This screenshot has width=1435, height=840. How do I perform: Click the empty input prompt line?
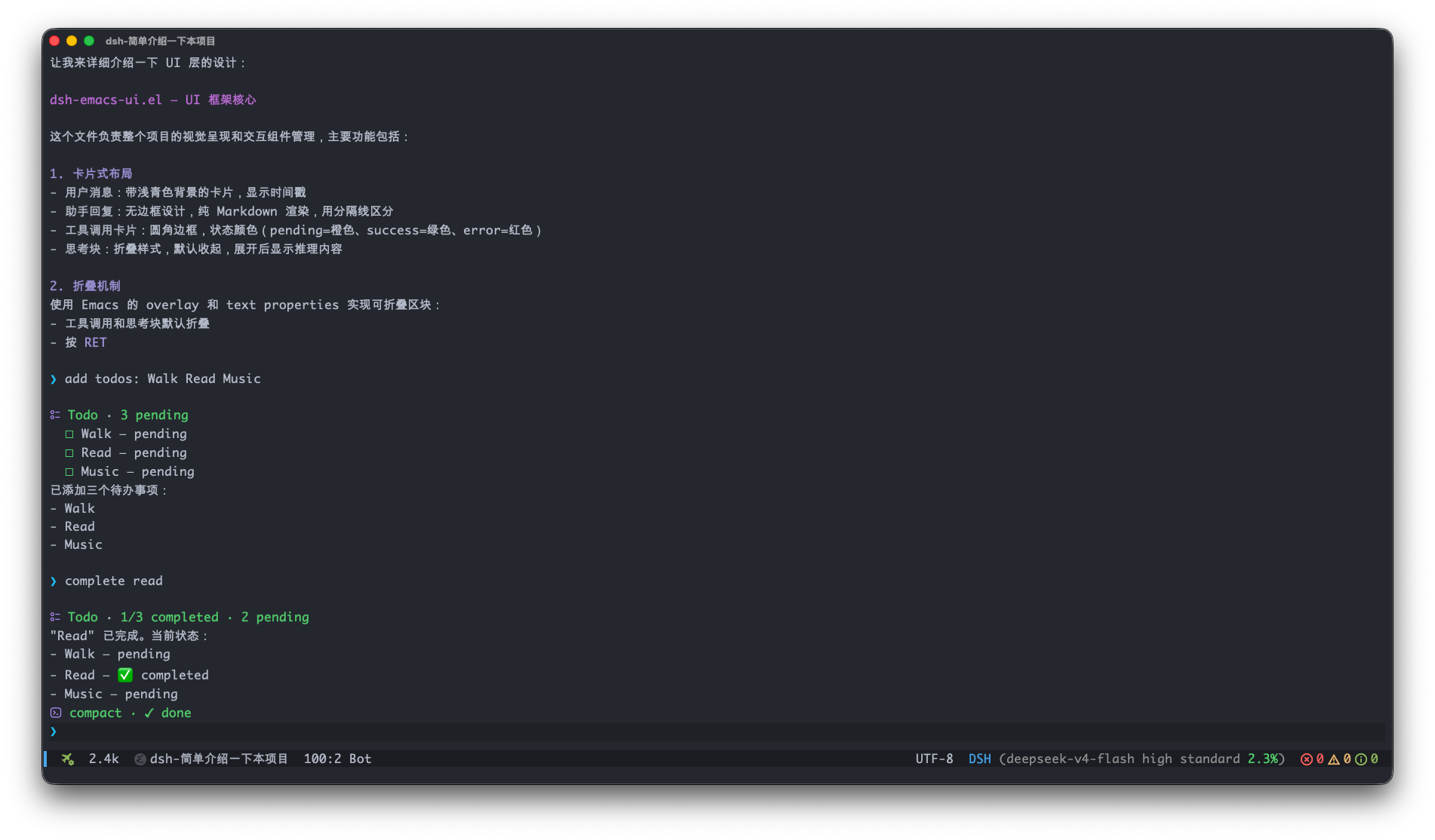click(x=717, y=731)
